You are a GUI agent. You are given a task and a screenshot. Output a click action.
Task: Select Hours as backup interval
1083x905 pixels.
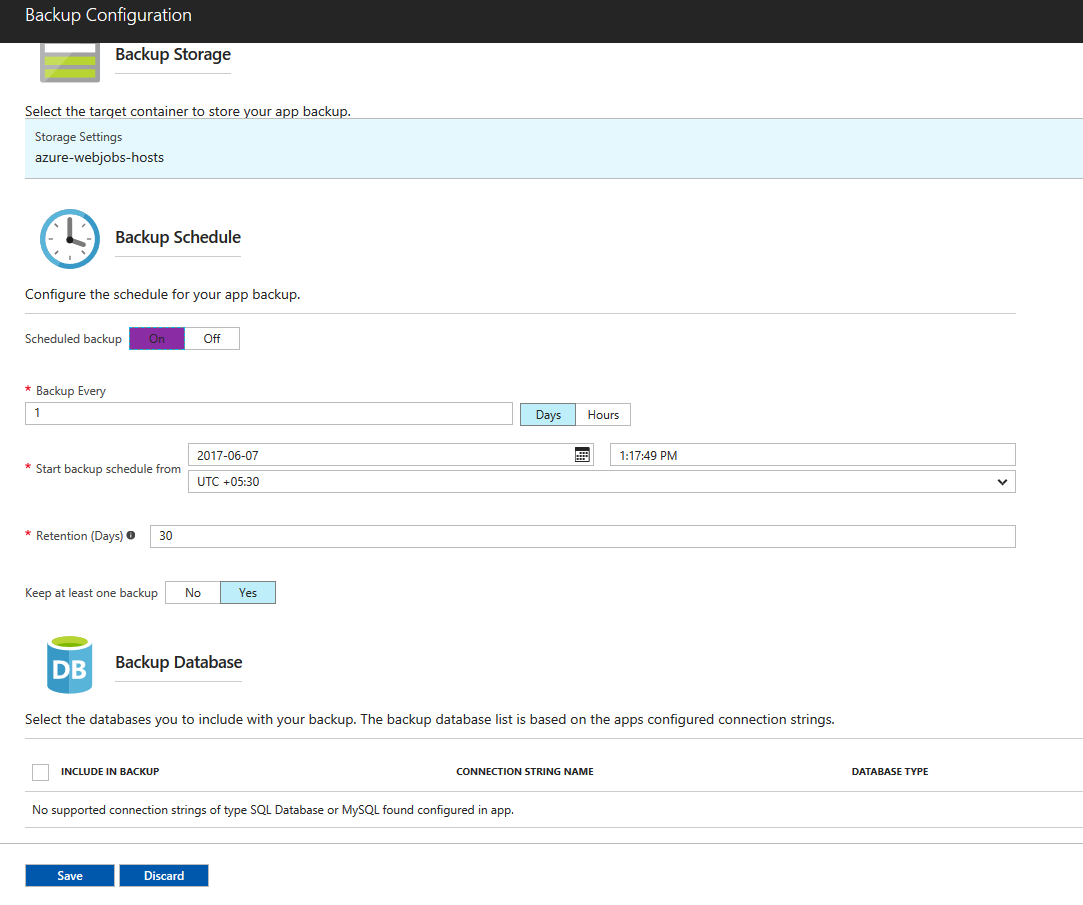[x=603, y=415]
